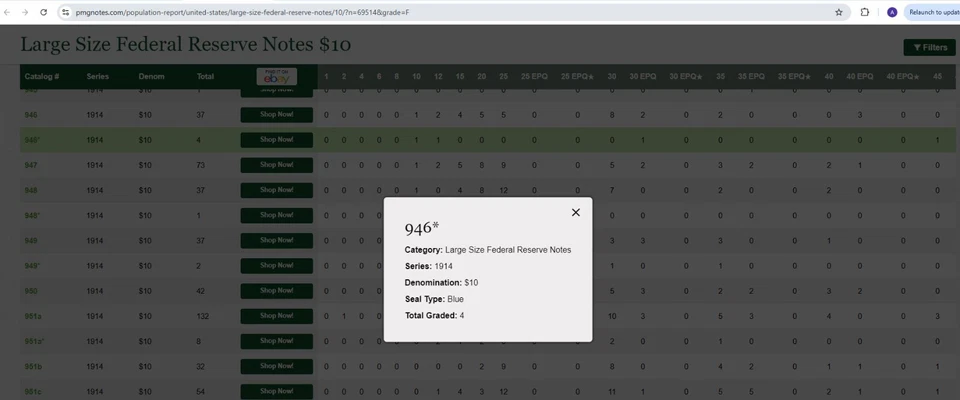The image size is (960, 400).
Task: Select the address bar URL
Action: 242,12
